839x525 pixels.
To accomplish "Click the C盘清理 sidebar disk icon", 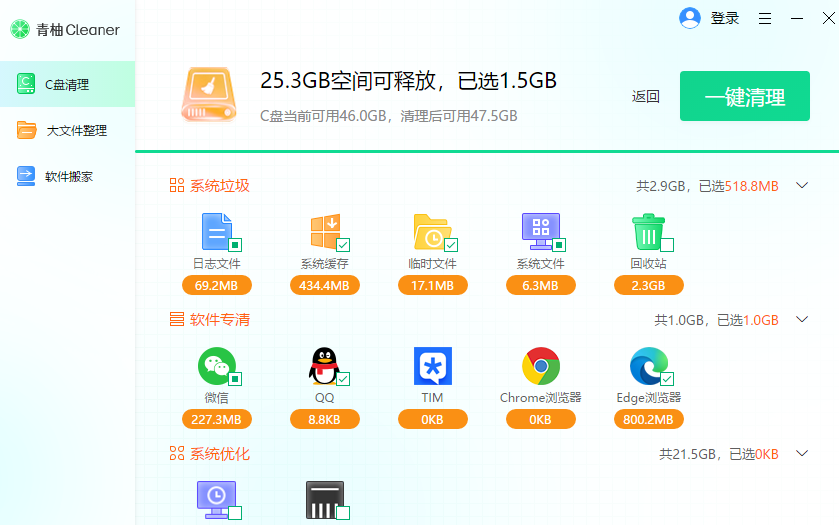I will pyautogui.click(x=26, y=84).
